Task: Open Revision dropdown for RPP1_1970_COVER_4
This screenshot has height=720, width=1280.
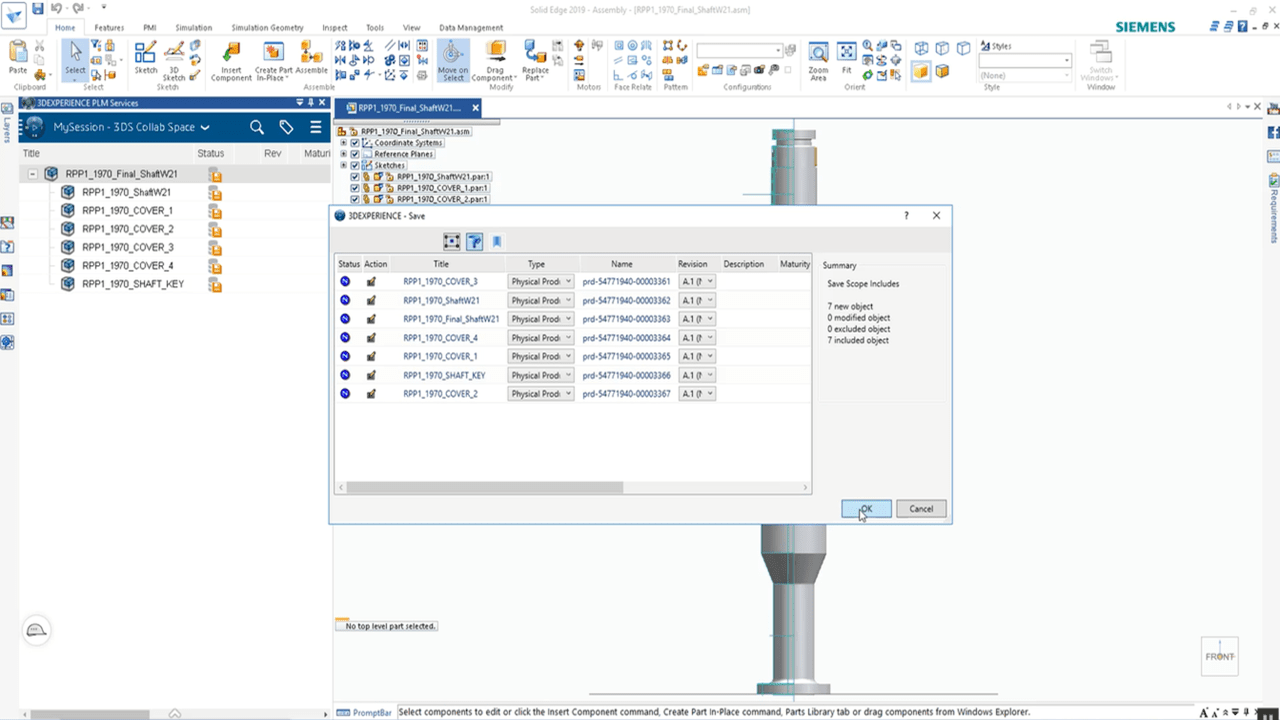Action: tap(697, 338)
